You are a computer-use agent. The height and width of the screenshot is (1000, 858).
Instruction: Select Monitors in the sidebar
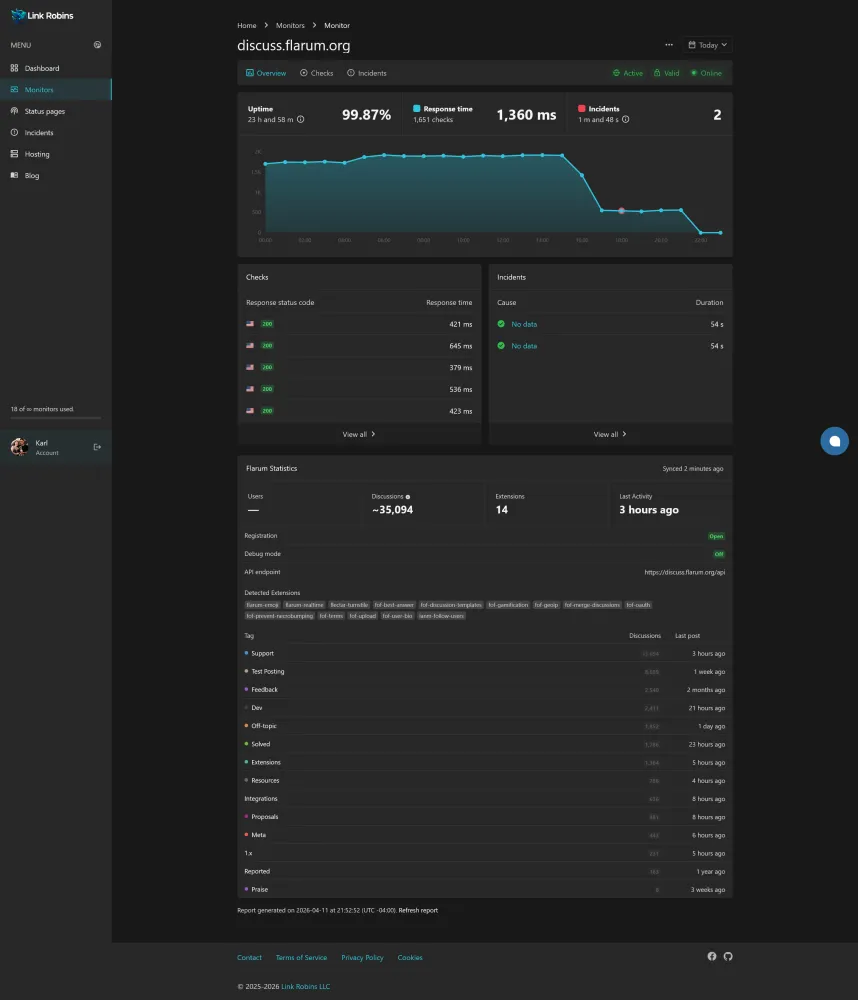[55, 89]
